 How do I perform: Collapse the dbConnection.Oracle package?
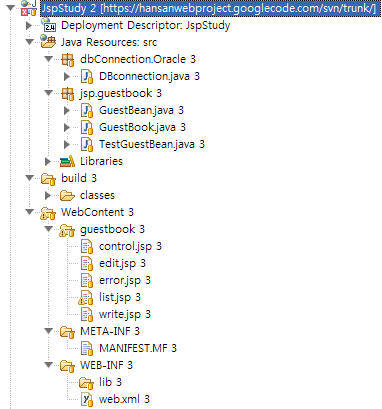[x=49, y=59]
